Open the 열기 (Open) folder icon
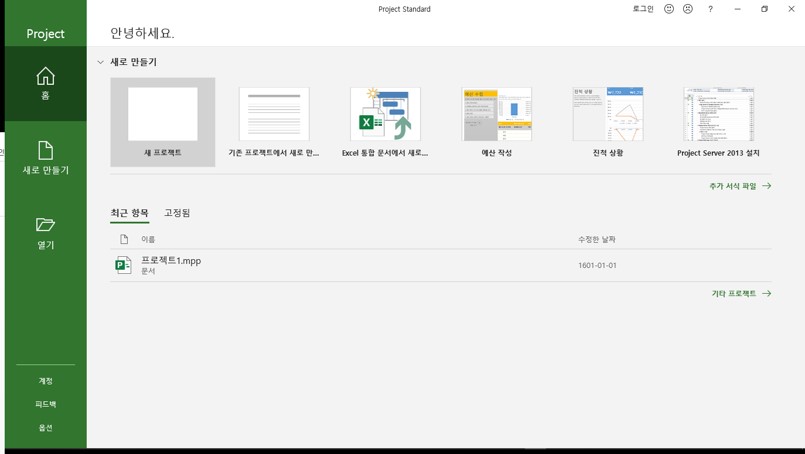Image resolution: width=805 pixels, height=454 pixels. pyautogui.click(x=45, y=224)
